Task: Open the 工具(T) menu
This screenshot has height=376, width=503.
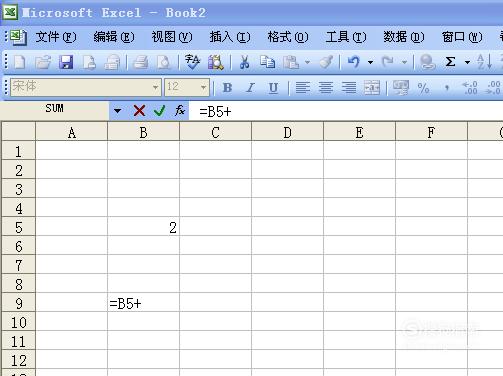Action: (346, 37)
